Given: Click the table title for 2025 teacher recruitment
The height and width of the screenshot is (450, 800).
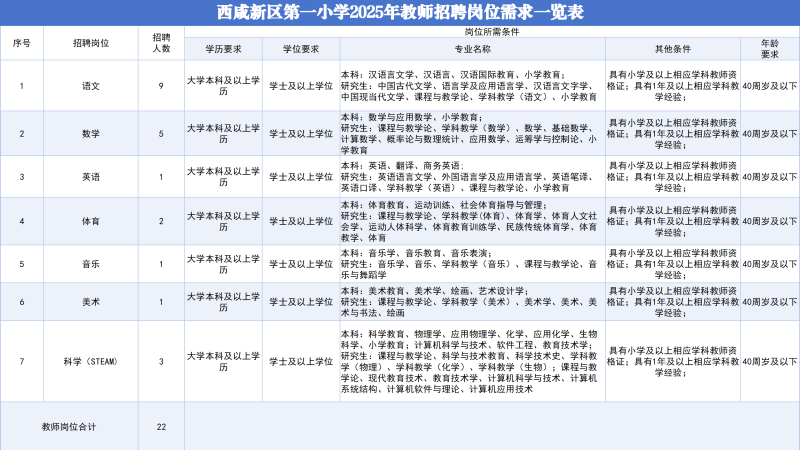Looking at the screenshot, I should 400,13.
